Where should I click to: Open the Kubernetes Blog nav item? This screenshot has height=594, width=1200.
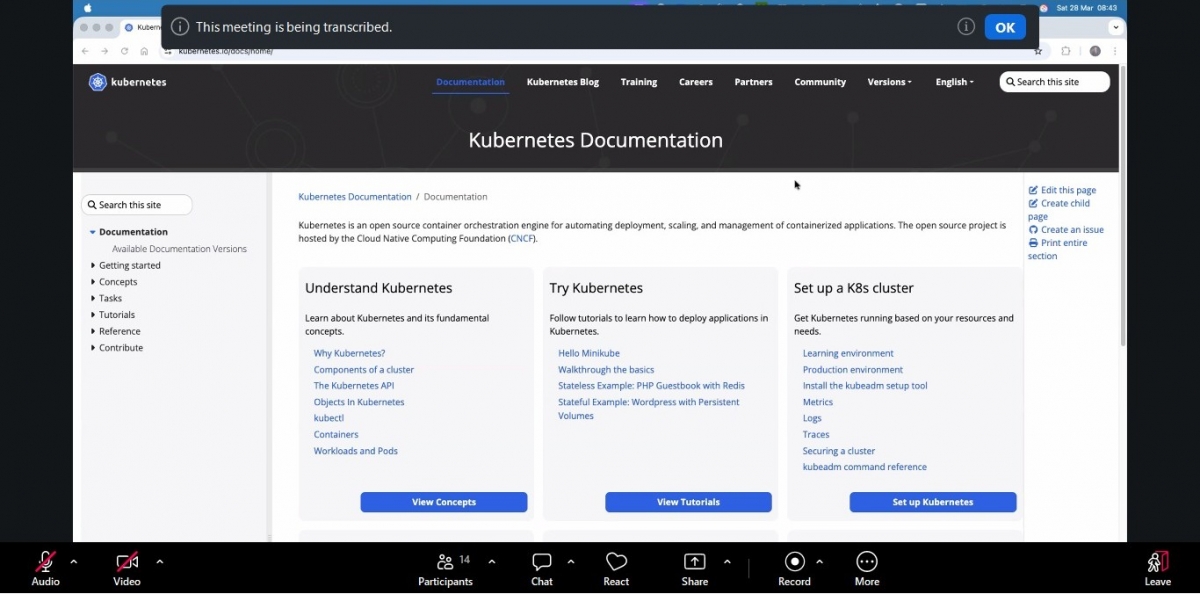tap(562, 82)
